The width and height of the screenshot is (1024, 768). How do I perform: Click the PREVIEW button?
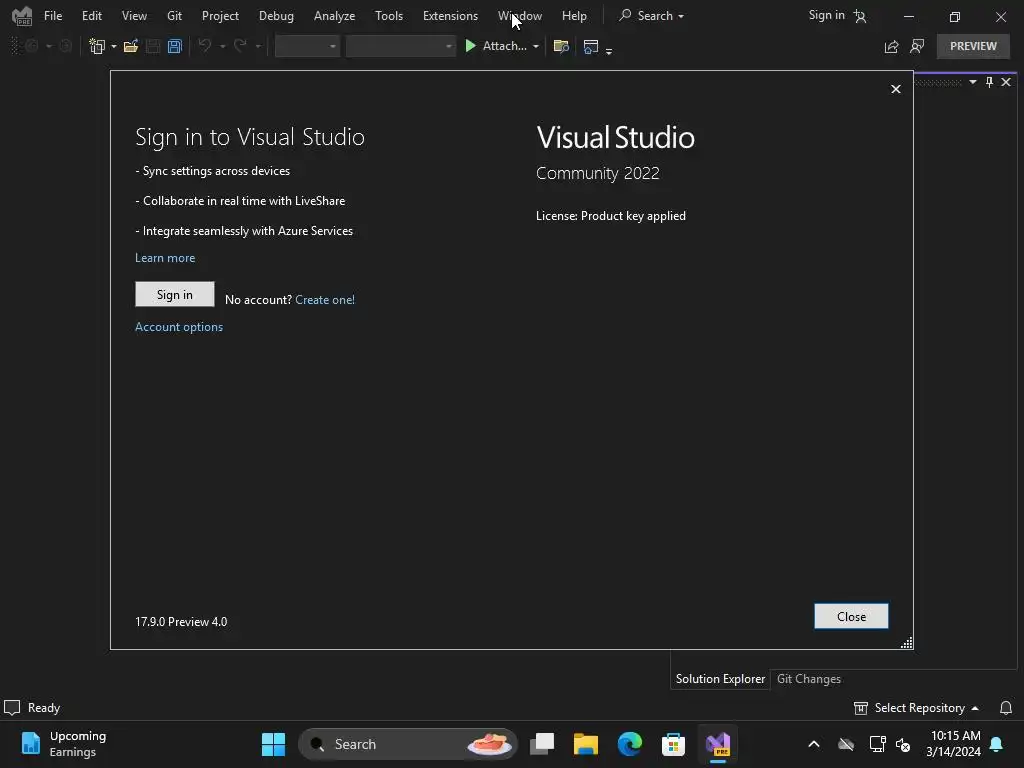tap(973, 46)
